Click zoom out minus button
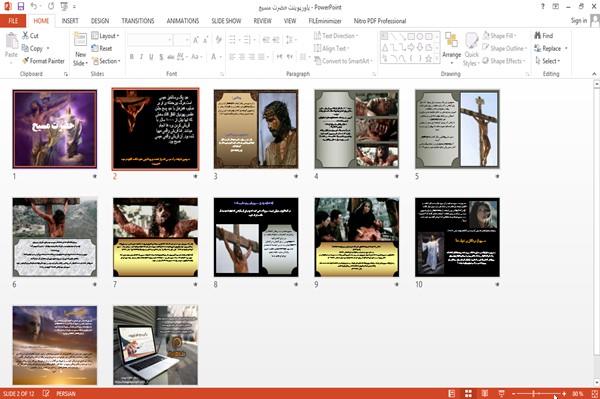This screenshot has width=600, height=399. (x=514, y=394)
